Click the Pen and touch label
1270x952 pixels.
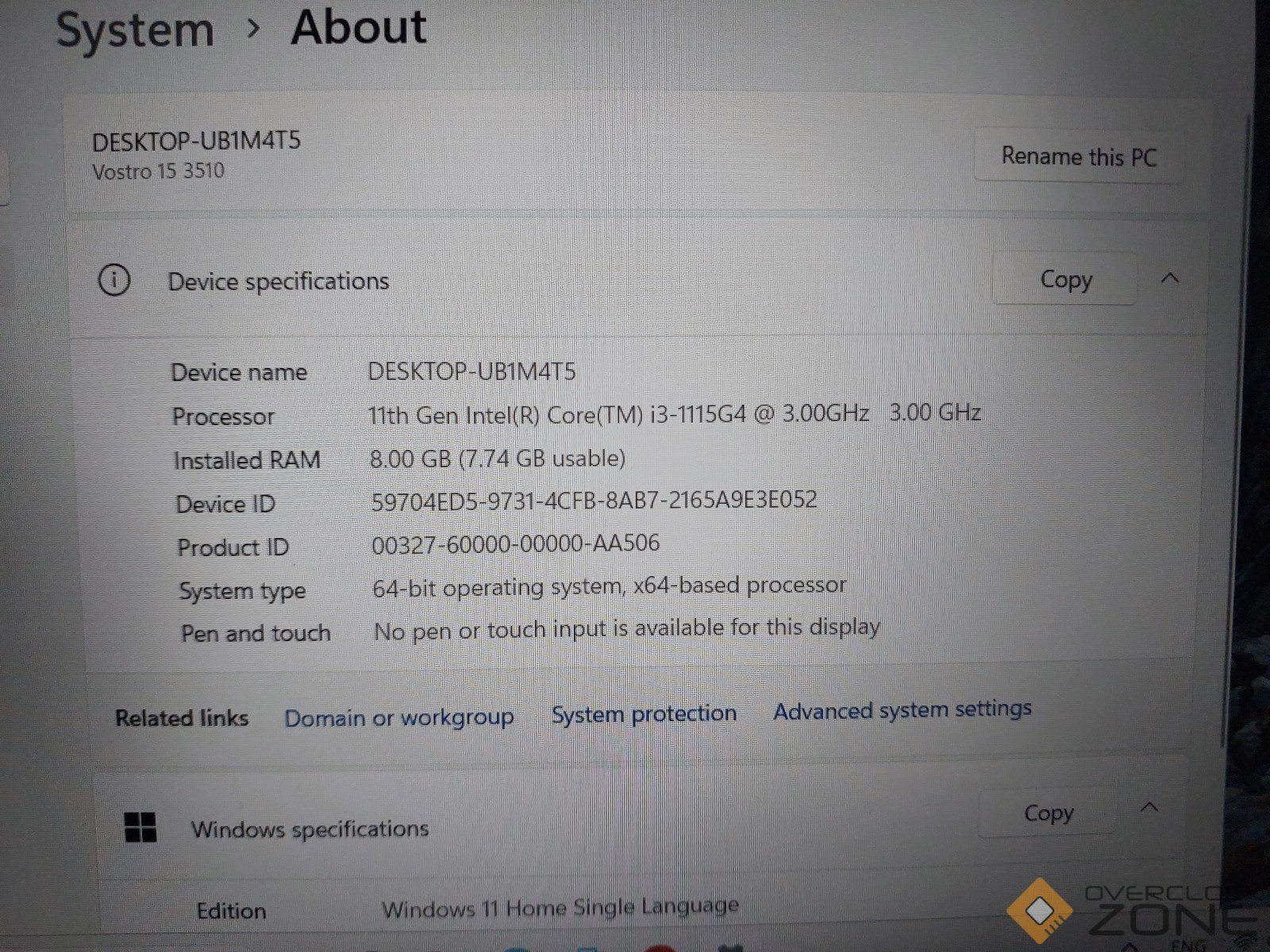pyautogui.click(x=256, y=633)
